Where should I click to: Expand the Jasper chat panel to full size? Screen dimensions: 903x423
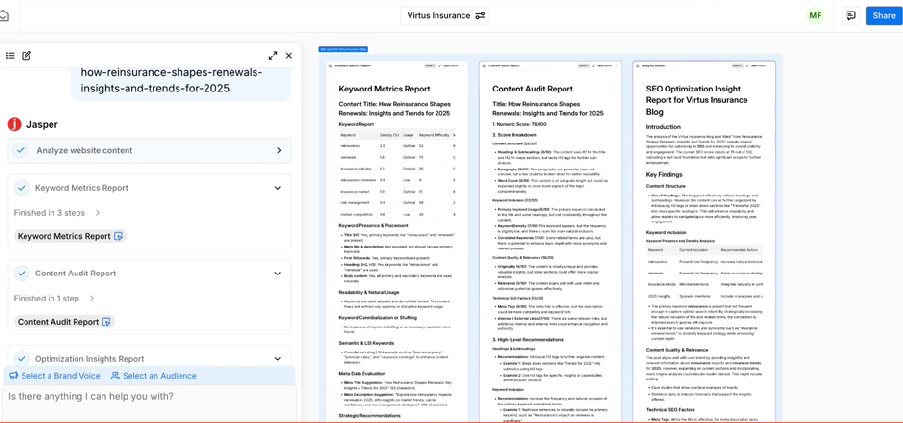[273, 56]
